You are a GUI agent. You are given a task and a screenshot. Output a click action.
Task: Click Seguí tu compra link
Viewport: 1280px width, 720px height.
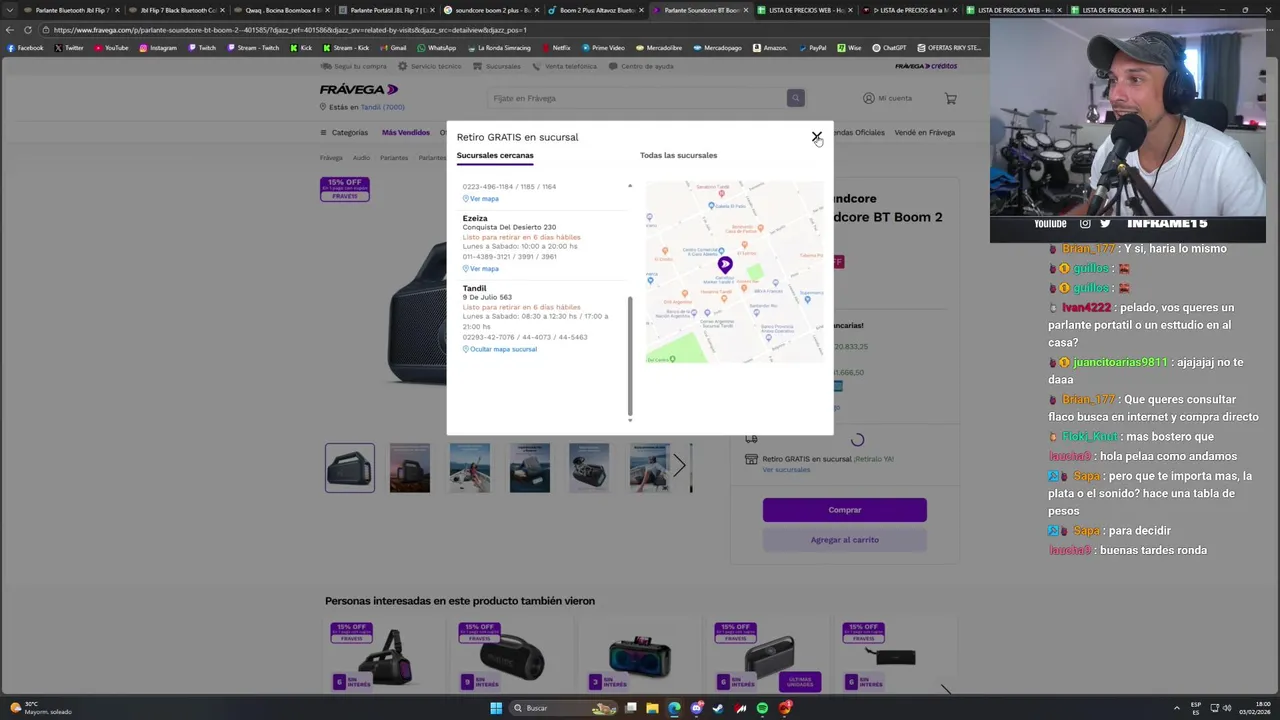tap(353, 66)
